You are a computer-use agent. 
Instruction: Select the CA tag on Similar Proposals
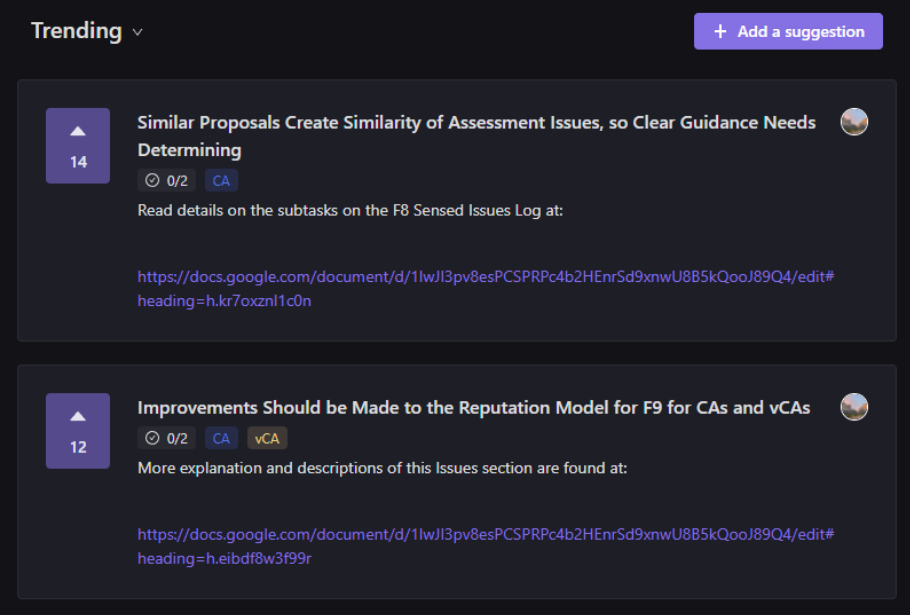[x=221, y=181]
